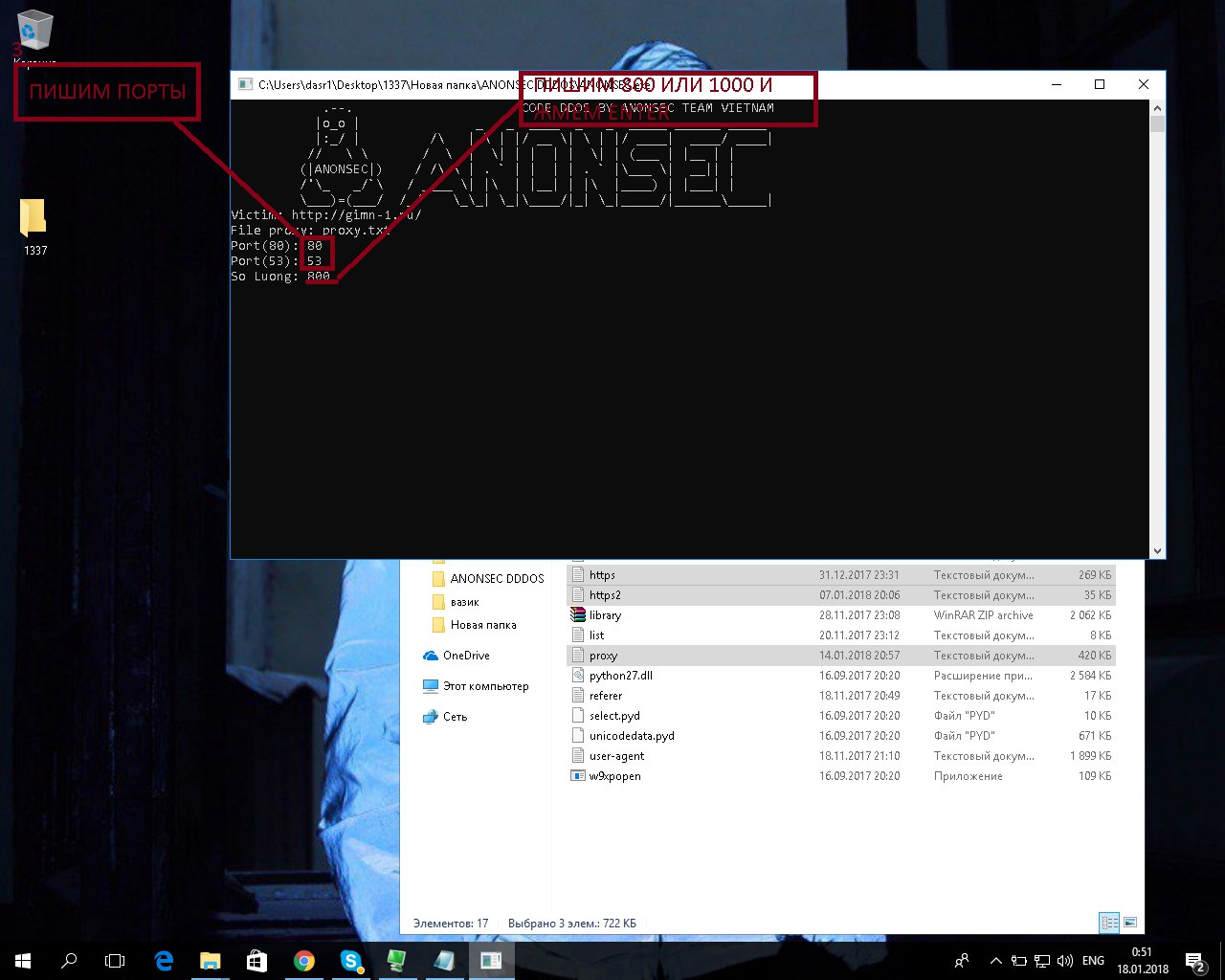
Task: Show hidden system tray icons chevron
Action: (995, 961)
